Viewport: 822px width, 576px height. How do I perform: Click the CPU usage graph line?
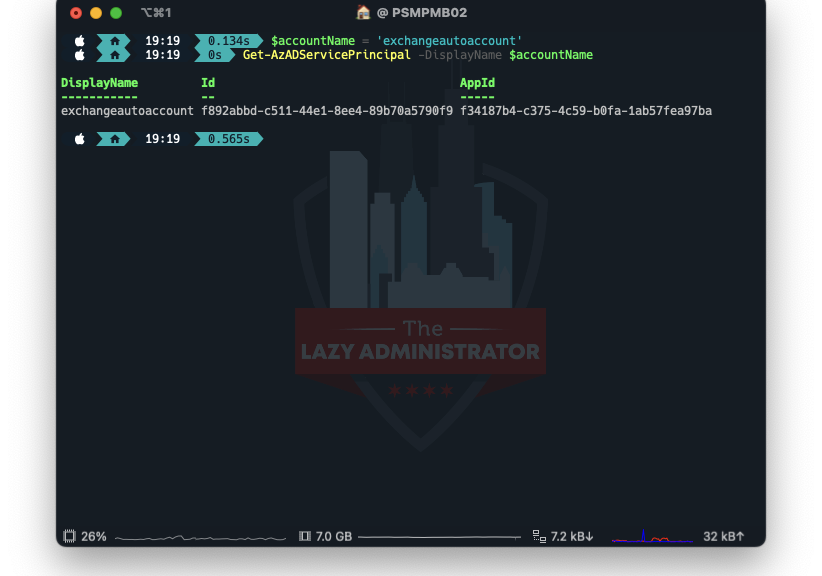point(200,538)
